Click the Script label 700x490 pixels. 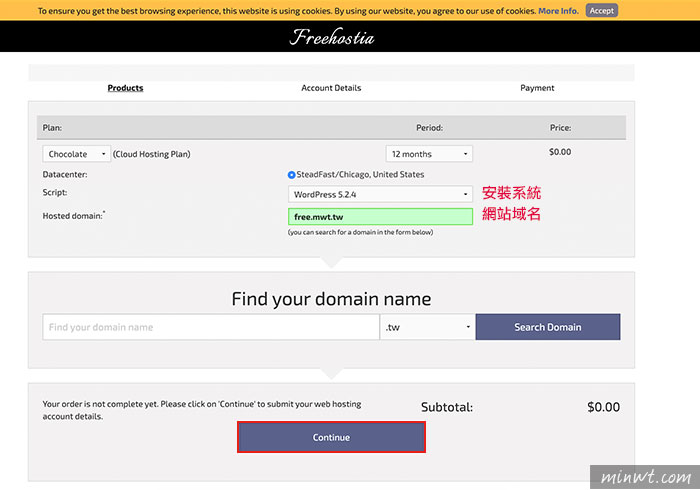(x=55, y=192)
